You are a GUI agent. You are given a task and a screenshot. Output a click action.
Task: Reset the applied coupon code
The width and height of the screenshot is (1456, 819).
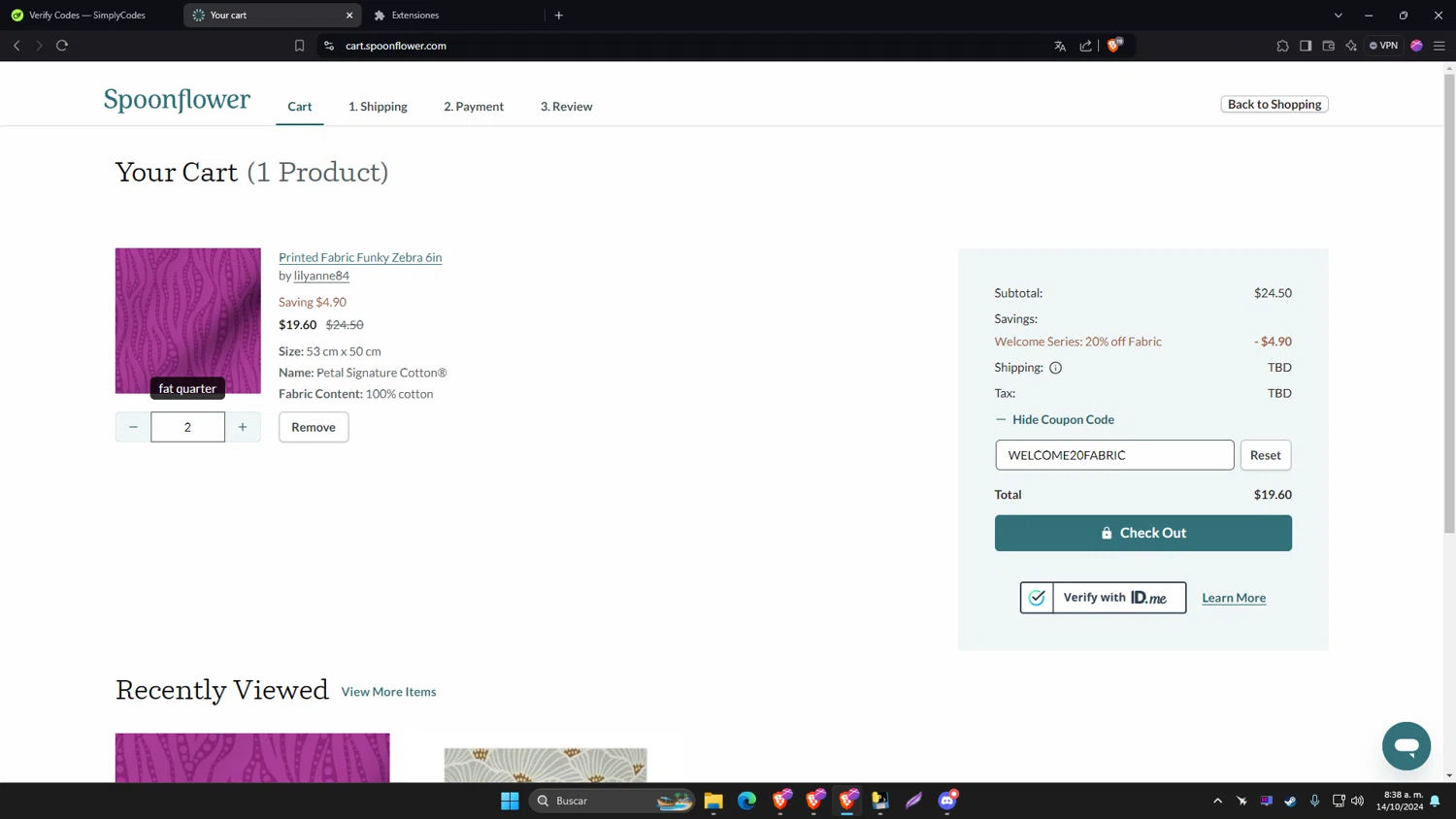tap(1265, 455)
